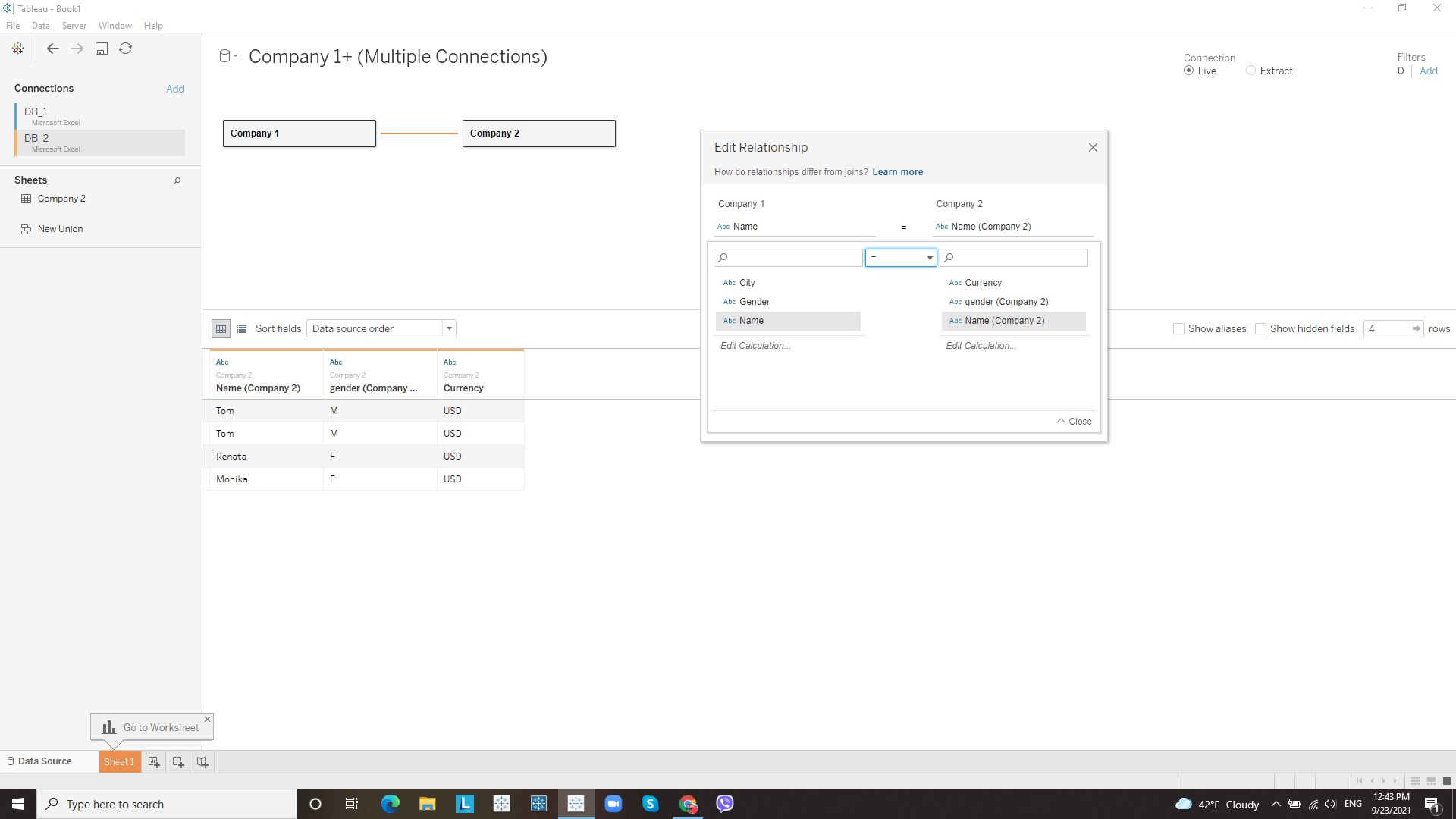The height and width of the screenshot is (819, 1456).
Task: Open the equals operator dropdown
Action: [x=901, y=258]
